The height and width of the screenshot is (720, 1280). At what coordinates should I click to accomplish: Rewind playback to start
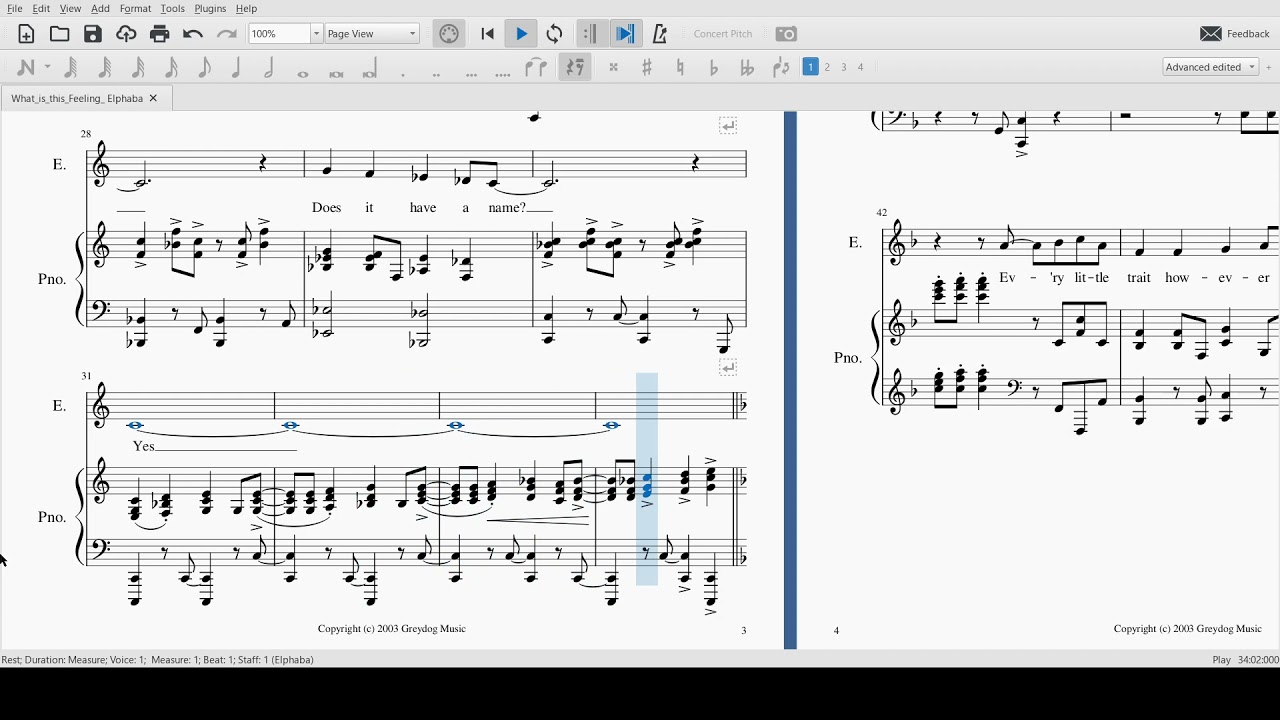488,34
